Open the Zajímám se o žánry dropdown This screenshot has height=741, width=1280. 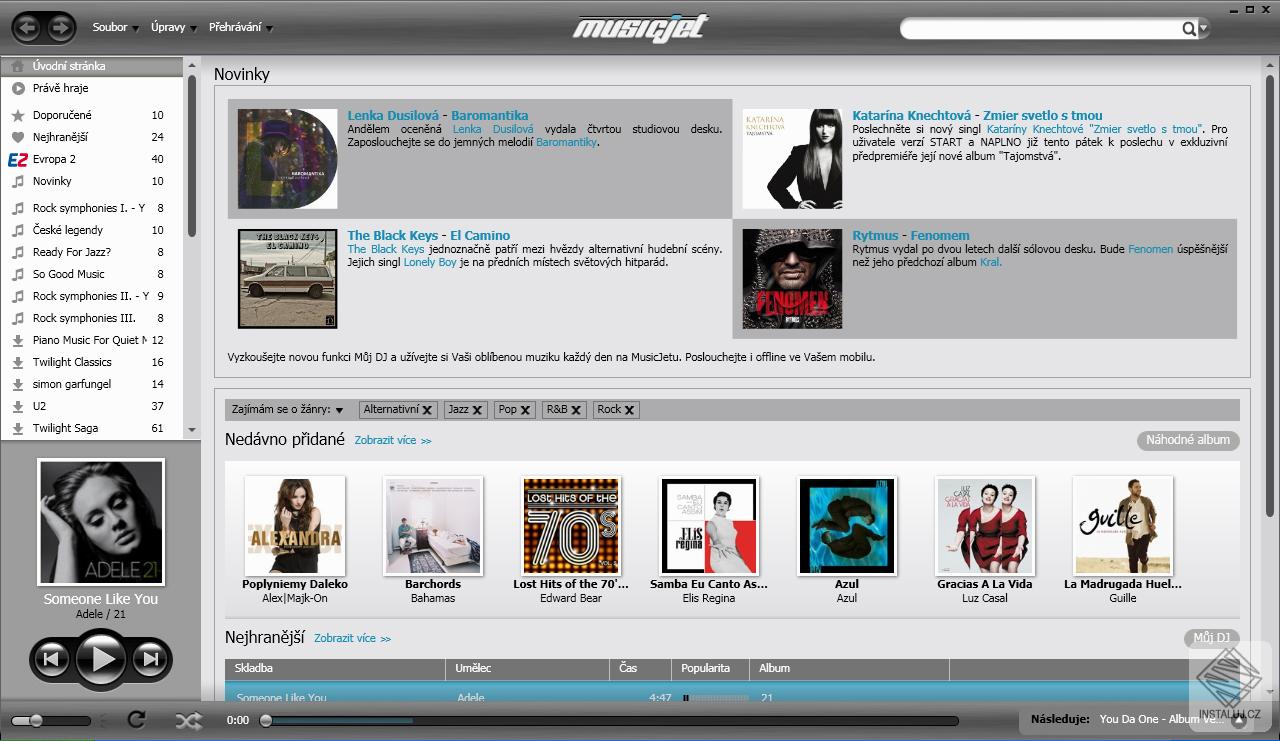pyautogui.click(x=339, y=409)
